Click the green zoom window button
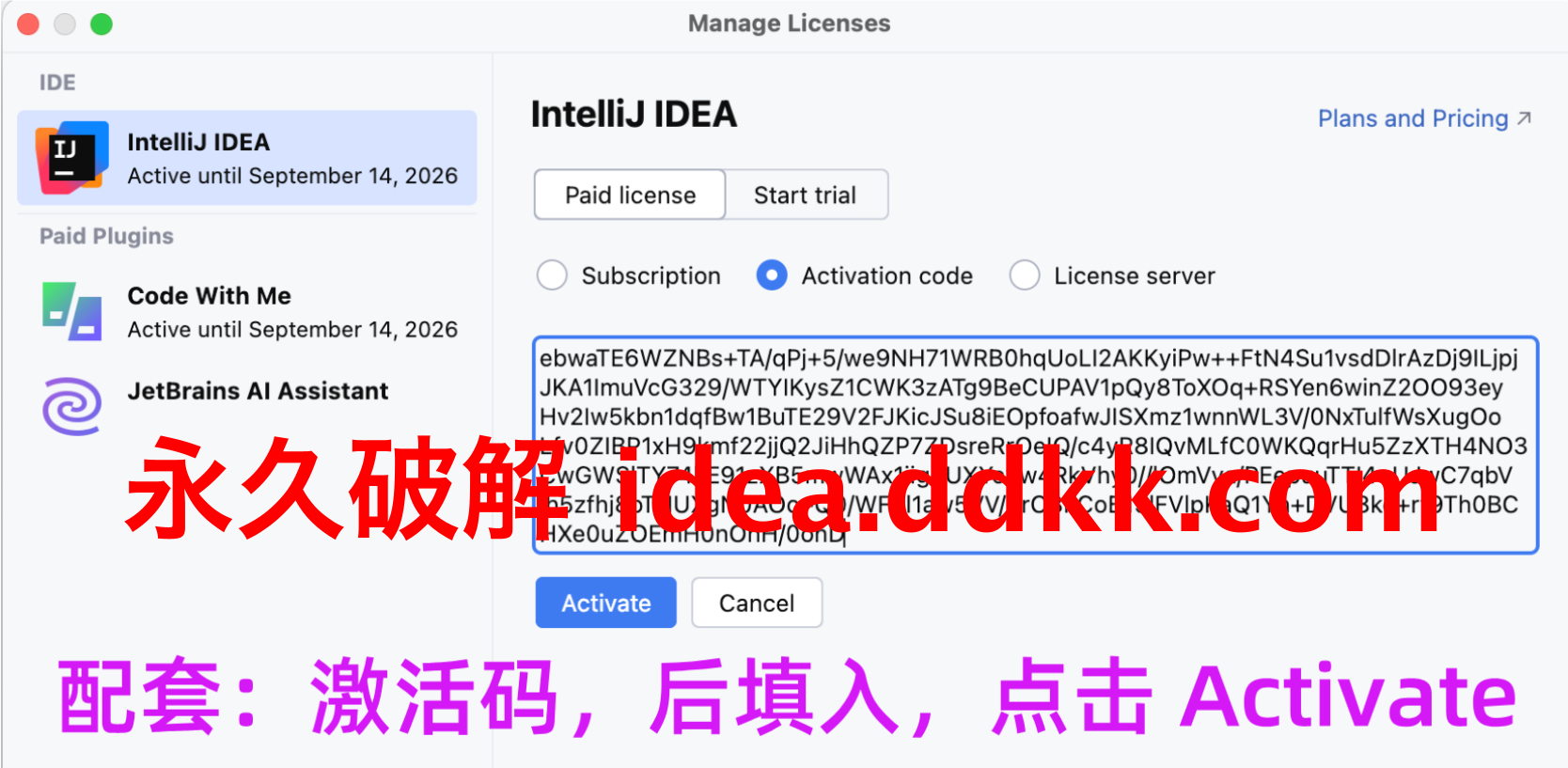 102,24
